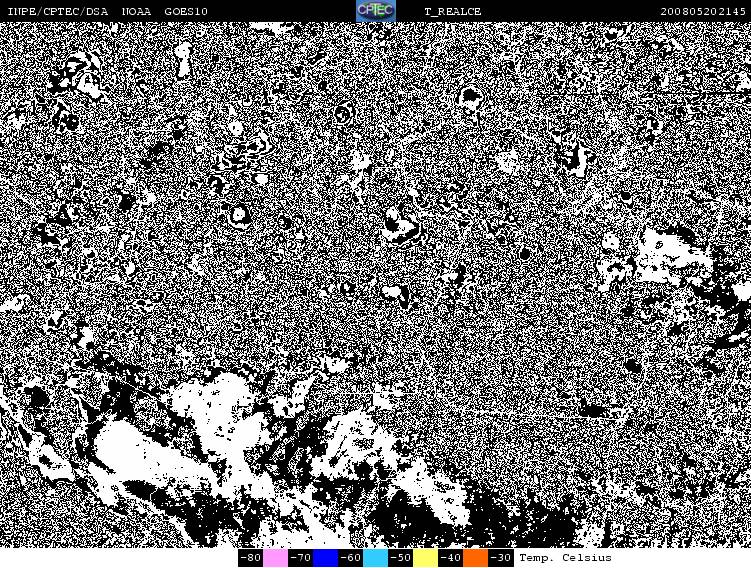Click the 200805202145 timestamp
This screenshot has height=568, width=751.
tap(703, 11)
